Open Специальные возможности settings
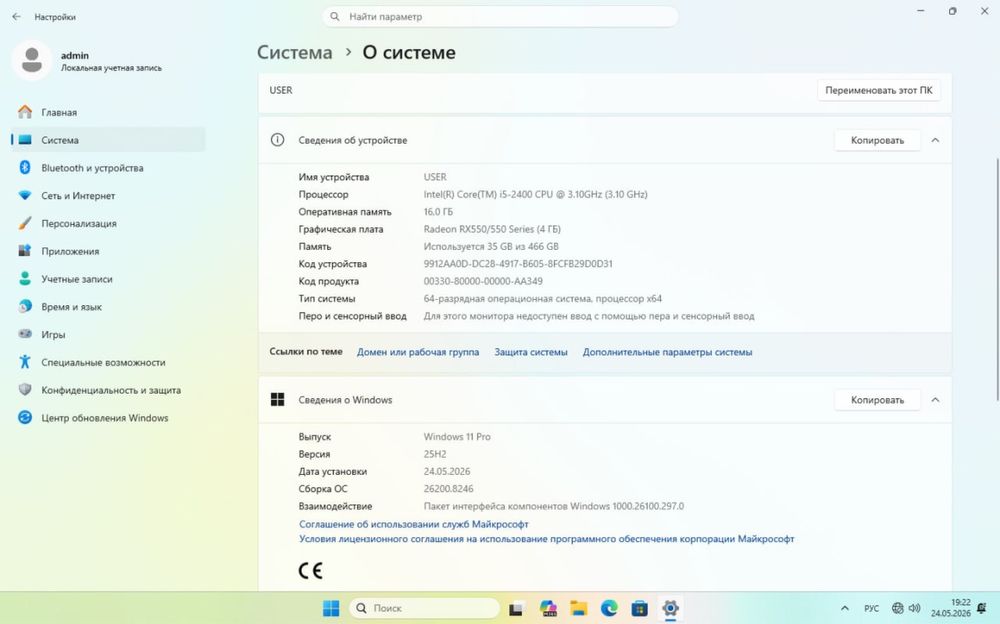Viewport: 1000px width, 624px height. point(108,362)
